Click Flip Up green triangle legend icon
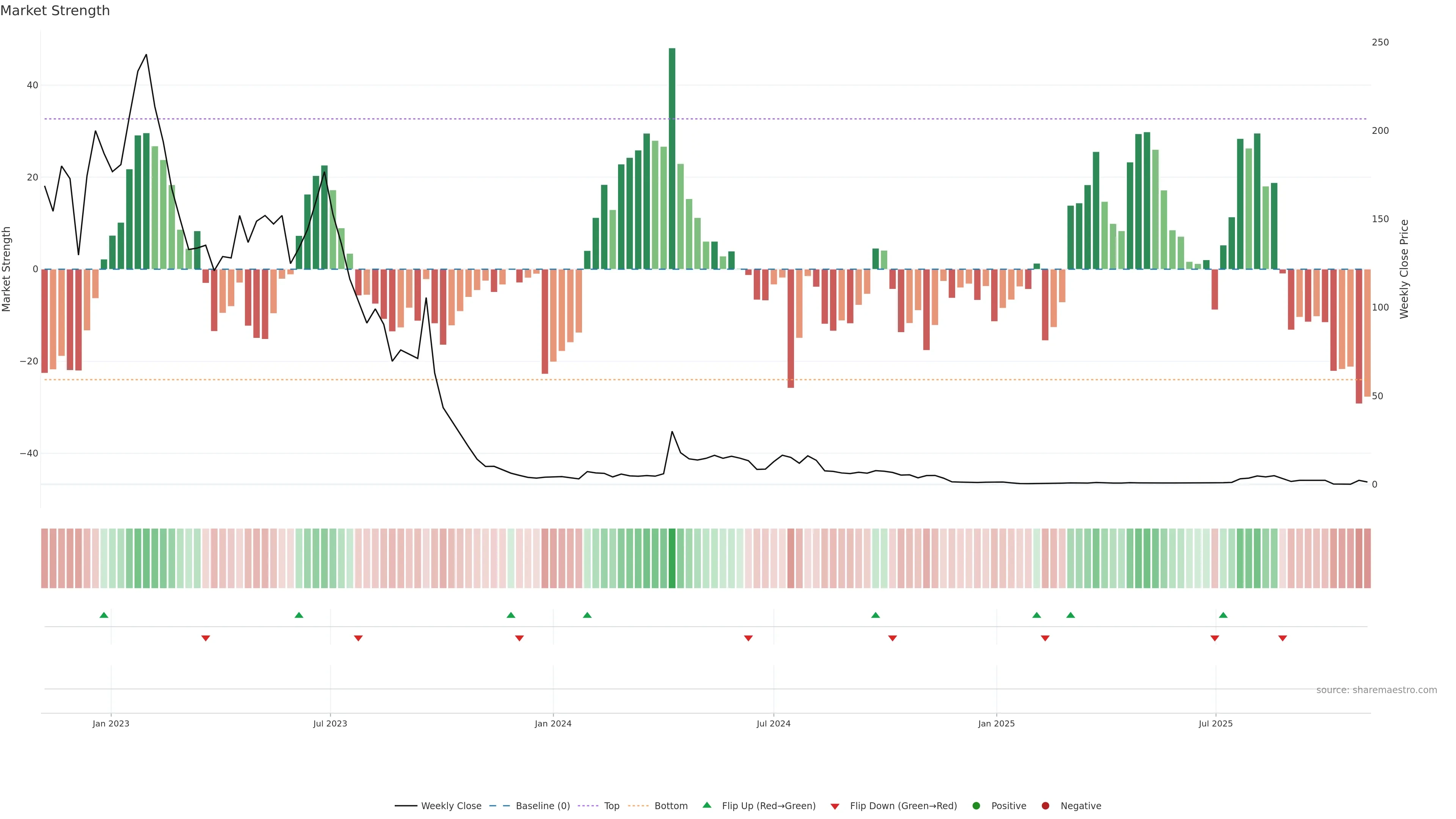1456x819 pixels. pyautogui.click(x=706, y=805)
